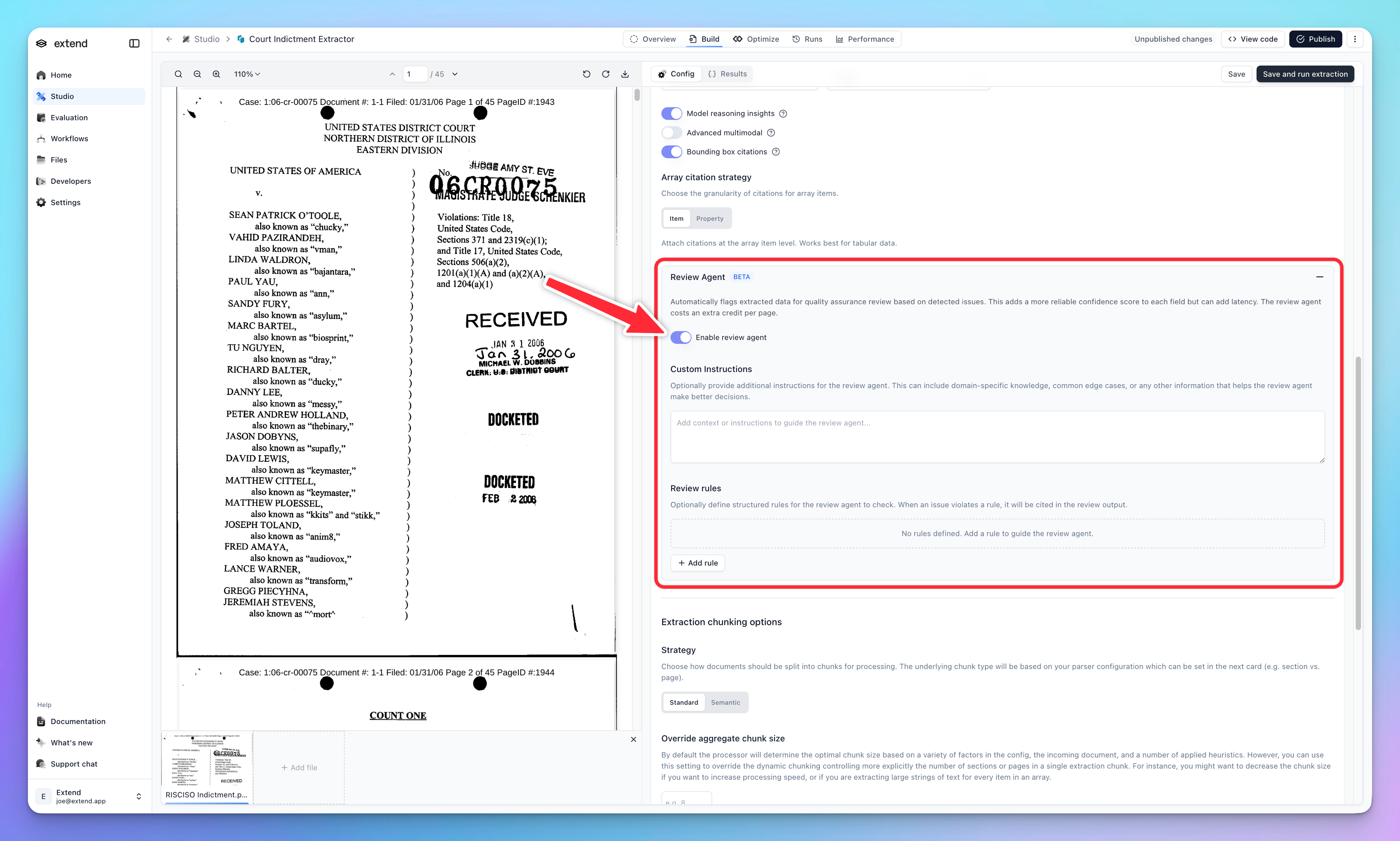Click the custom instructions text area
Image resolution: width=1400 pixels, height=841 pixels.
[997, 436]
